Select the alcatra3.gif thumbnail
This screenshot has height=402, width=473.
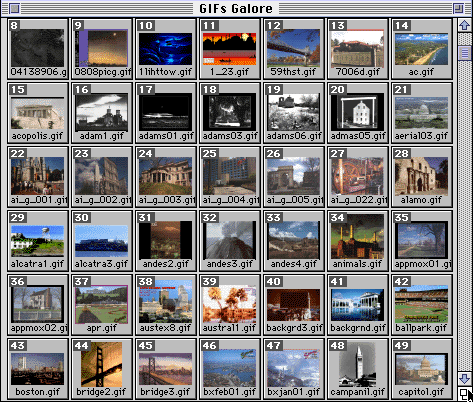102,241
